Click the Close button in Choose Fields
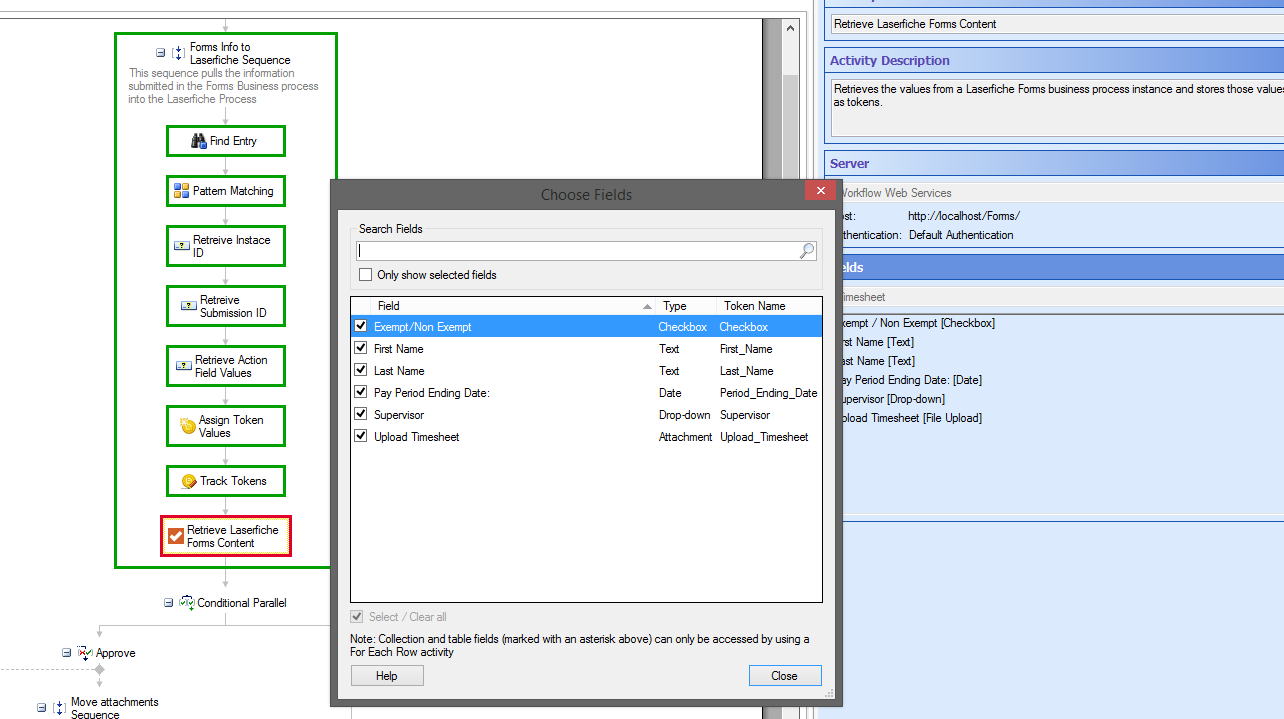The image size is (1284, 719). [x=785, y=676]
